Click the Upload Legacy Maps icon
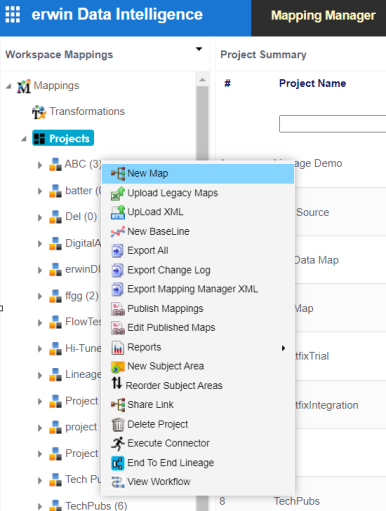Image resolution: width=386 pixels, height=511 pixels. (118, 193)
